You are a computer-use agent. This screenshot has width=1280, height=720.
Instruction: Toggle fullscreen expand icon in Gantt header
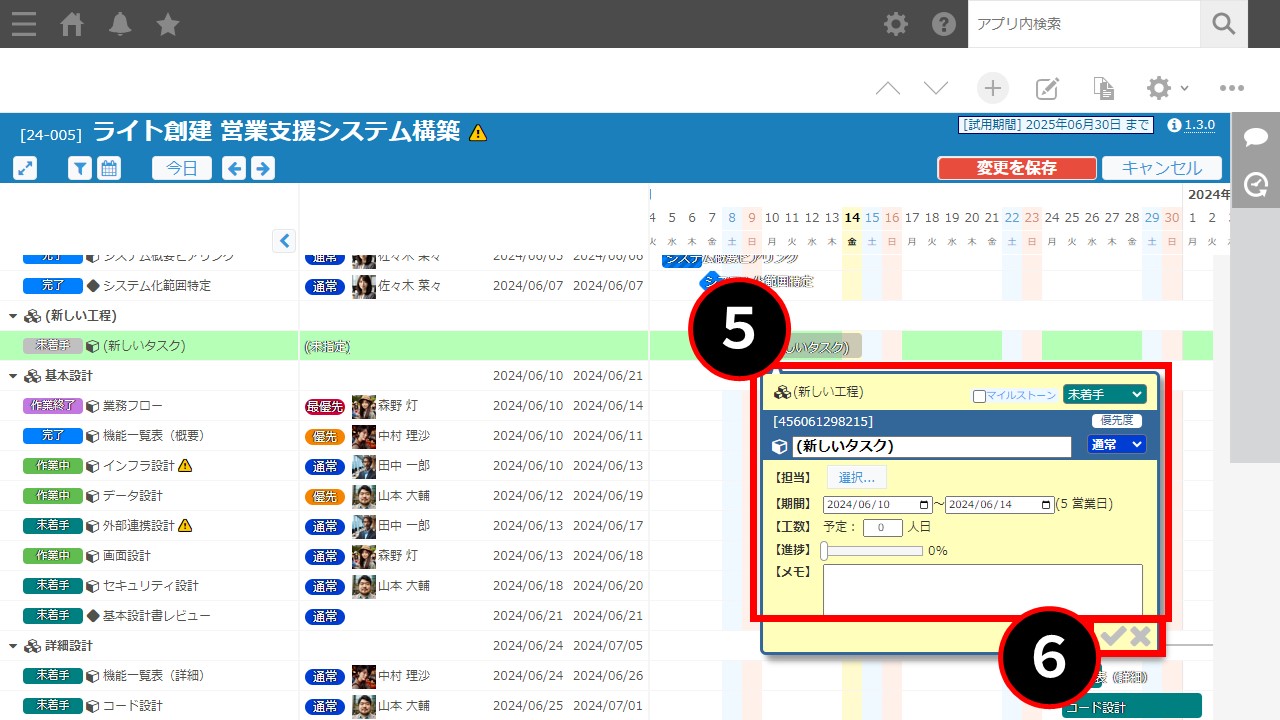(x=25, y=168)
